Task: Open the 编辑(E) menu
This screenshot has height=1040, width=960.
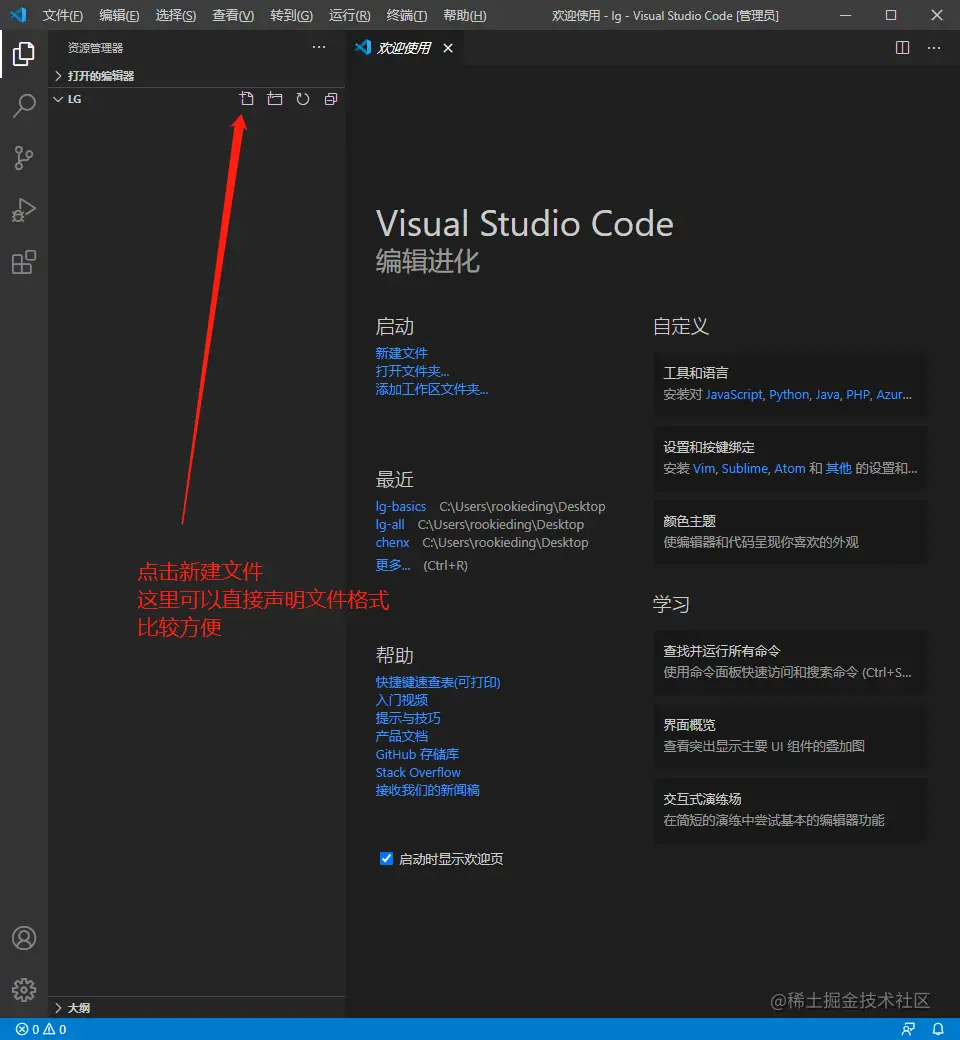Action: coord(119,15)
